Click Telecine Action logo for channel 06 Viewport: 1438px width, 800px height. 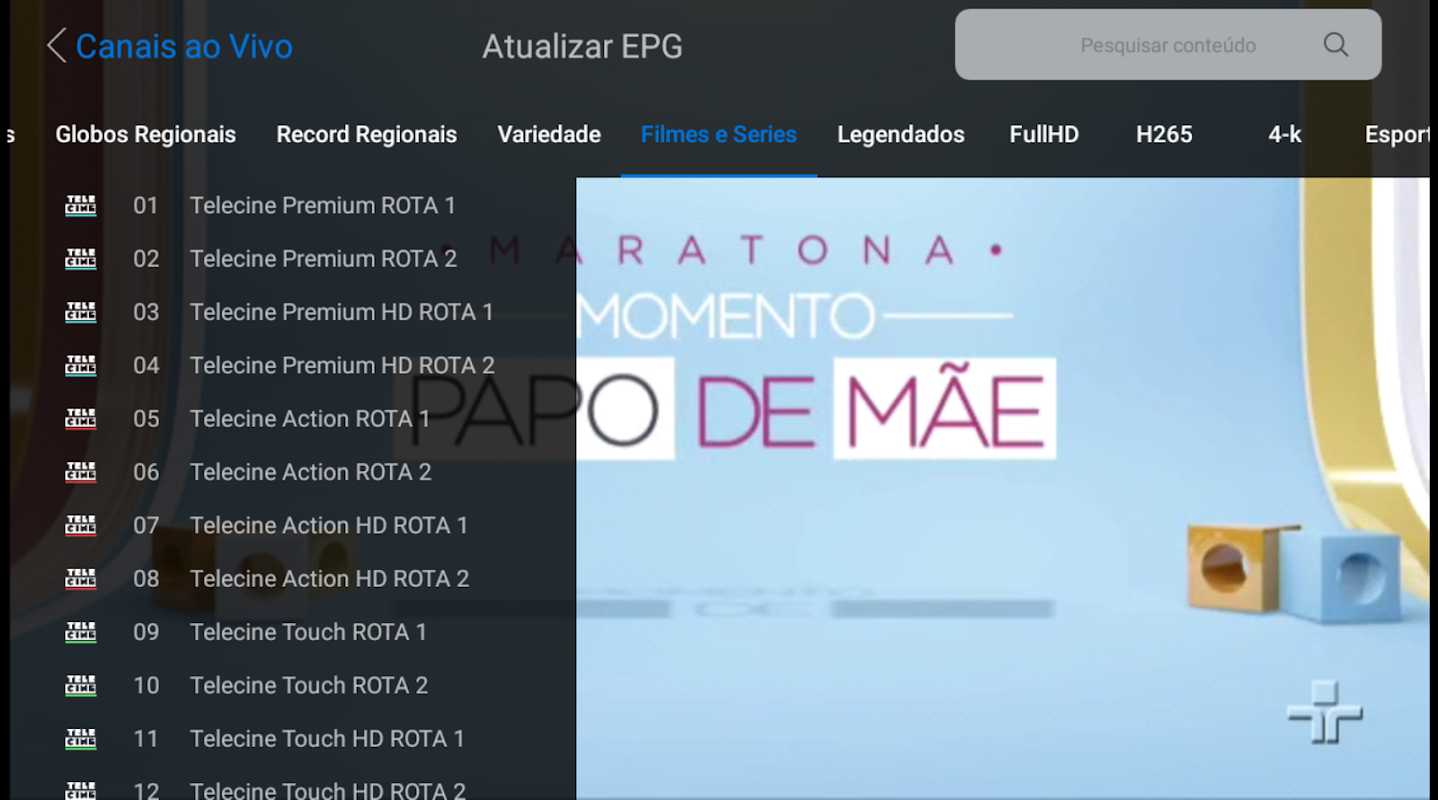(81, 472)
